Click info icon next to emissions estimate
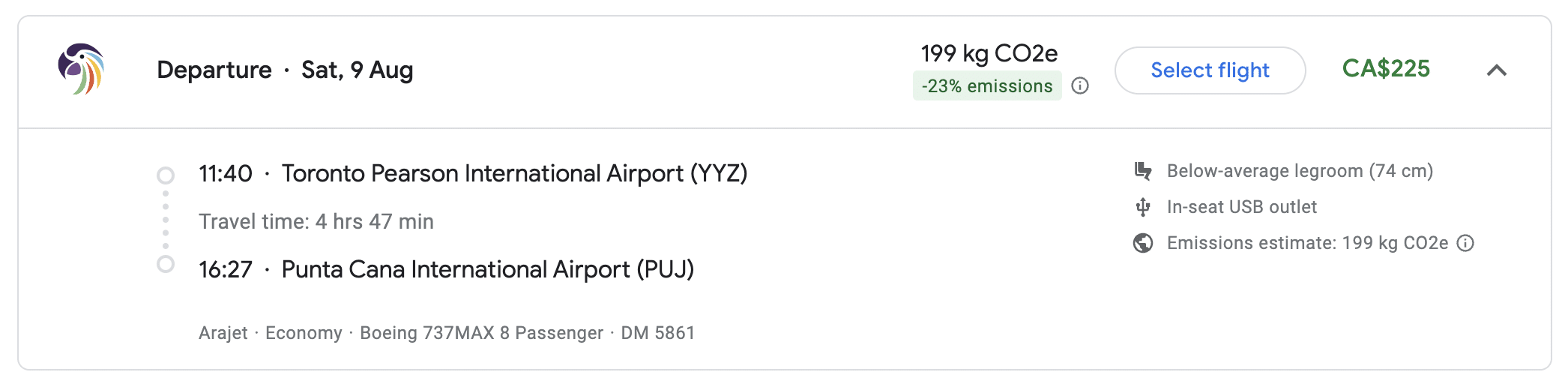Viewport: 1568px width, 387px height. tap(1465, 243)
